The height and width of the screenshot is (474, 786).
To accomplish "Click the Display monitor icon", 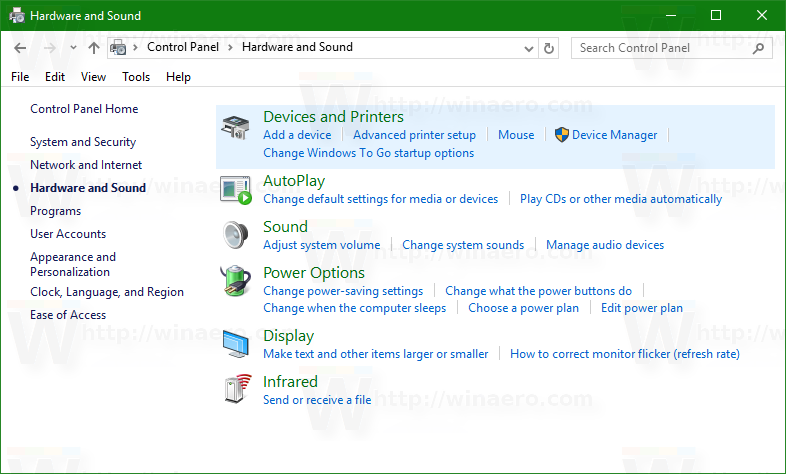I will pyautogui.click(x=236, y=344).
